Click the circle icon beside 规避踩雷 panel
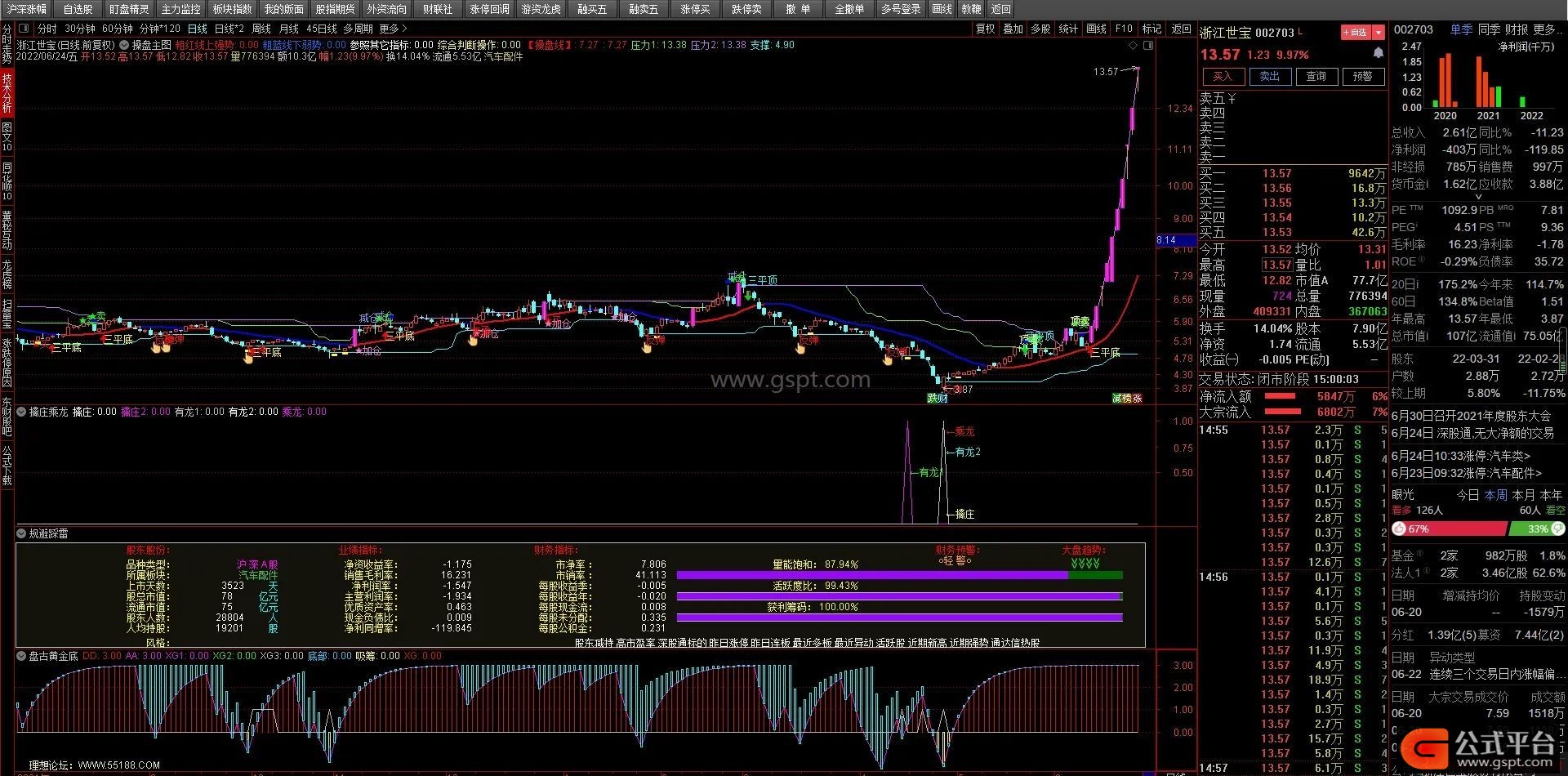Viewport: 1568px width, 776px height. click(x=21, y=533)
